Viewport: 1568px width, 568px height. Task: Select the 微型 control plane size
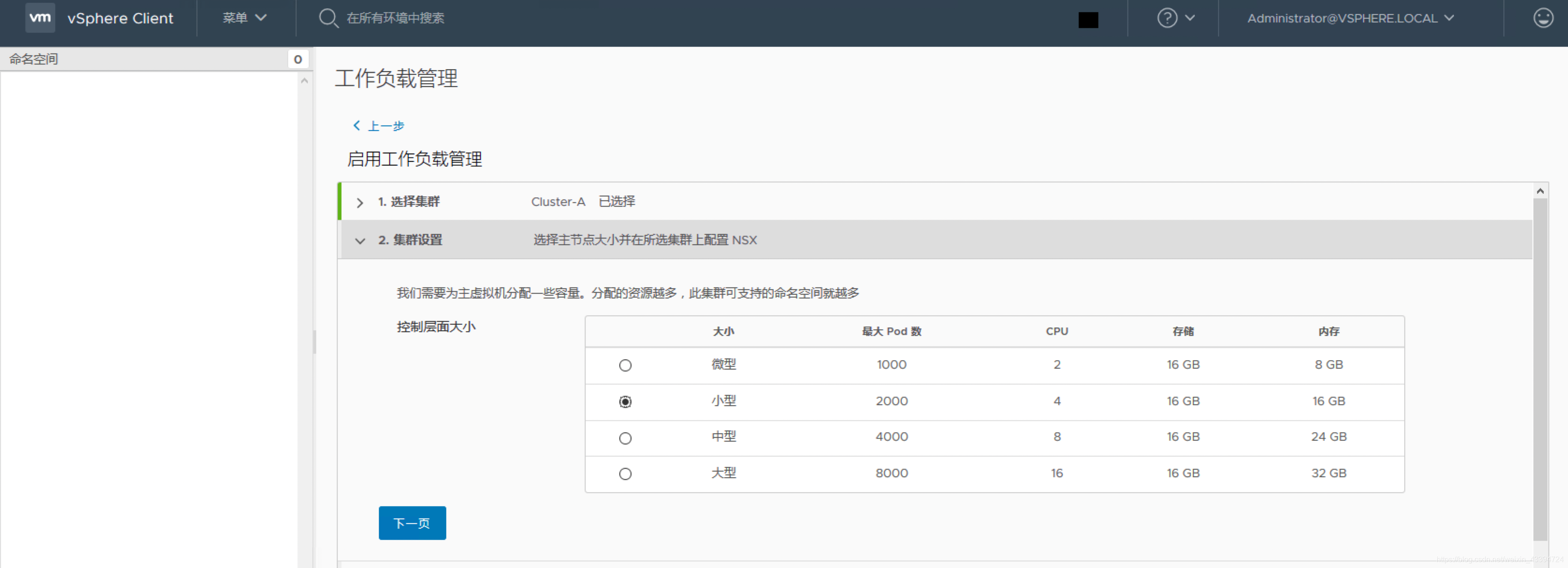[625, 365]
